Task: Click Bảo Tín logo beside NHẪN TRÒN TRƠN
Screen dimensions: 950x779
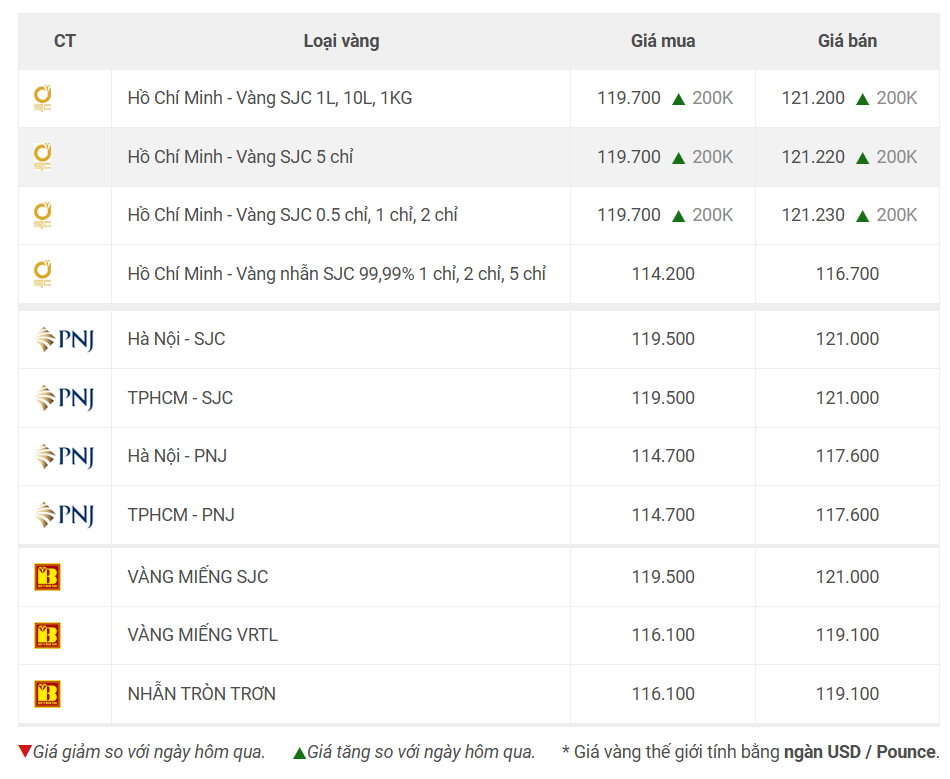Action: click(x=47, y=694)
